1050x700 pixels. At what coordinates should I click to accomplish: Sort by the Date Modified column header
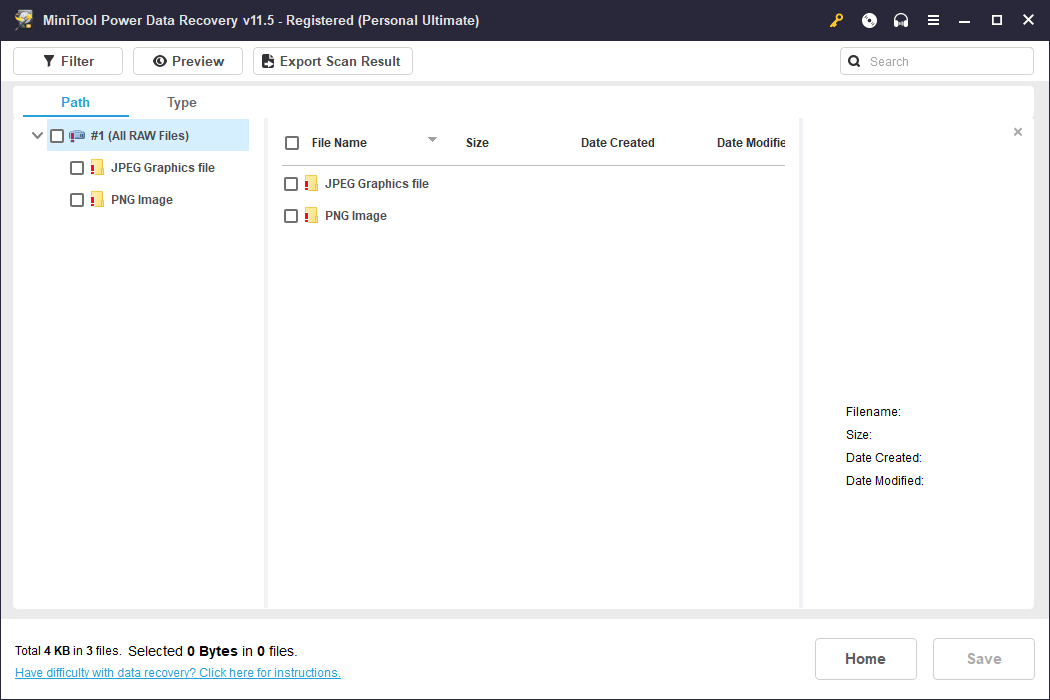(x=751, y=143)
